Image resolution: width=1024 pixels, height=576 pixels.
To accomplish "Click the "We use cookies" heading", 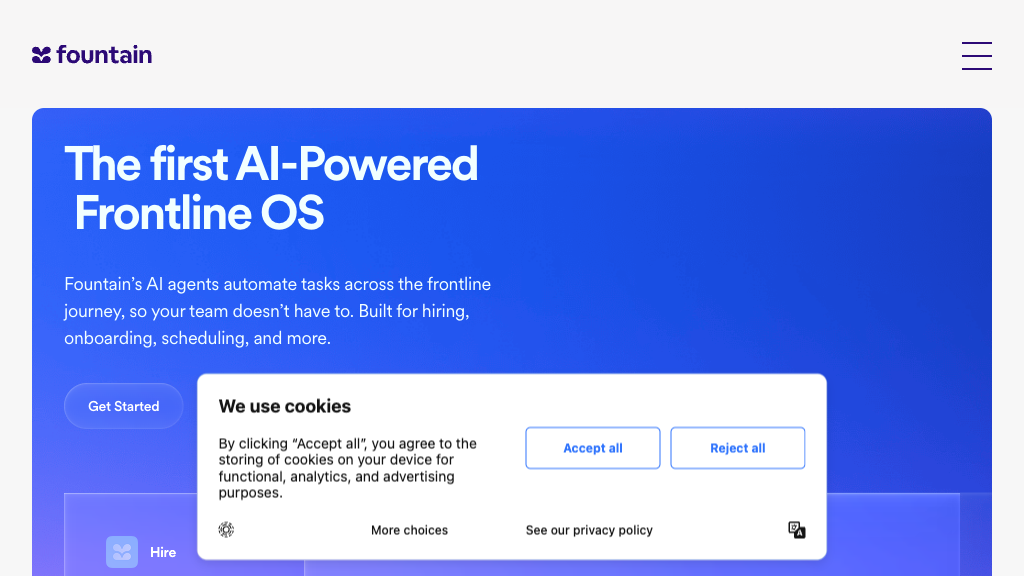I will point(285,406).
